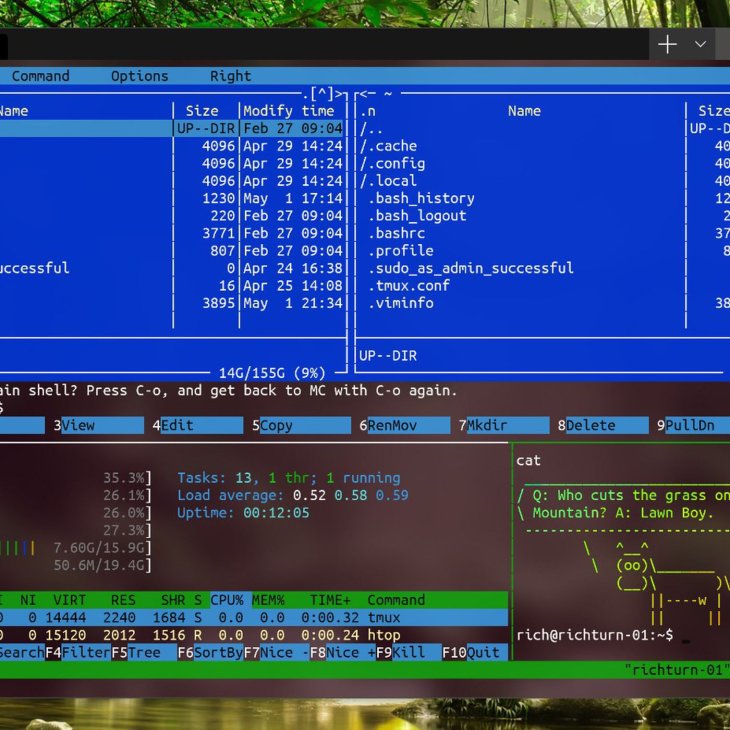This screenshot has width=730, height=730.
Task: Click the Load average text in htop
Action: point(293,495)
